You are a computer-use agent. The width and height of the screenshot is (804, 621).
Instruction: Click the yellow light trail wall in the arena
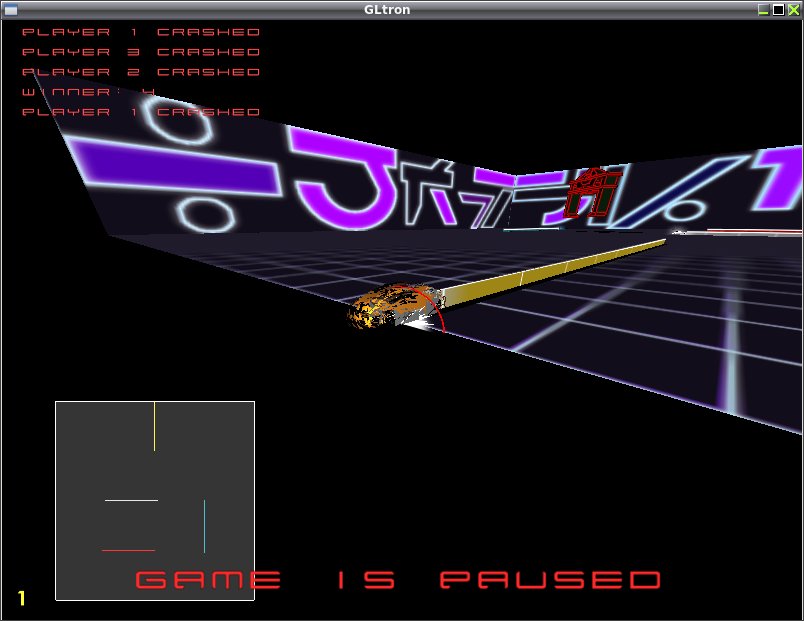[554, 272]
